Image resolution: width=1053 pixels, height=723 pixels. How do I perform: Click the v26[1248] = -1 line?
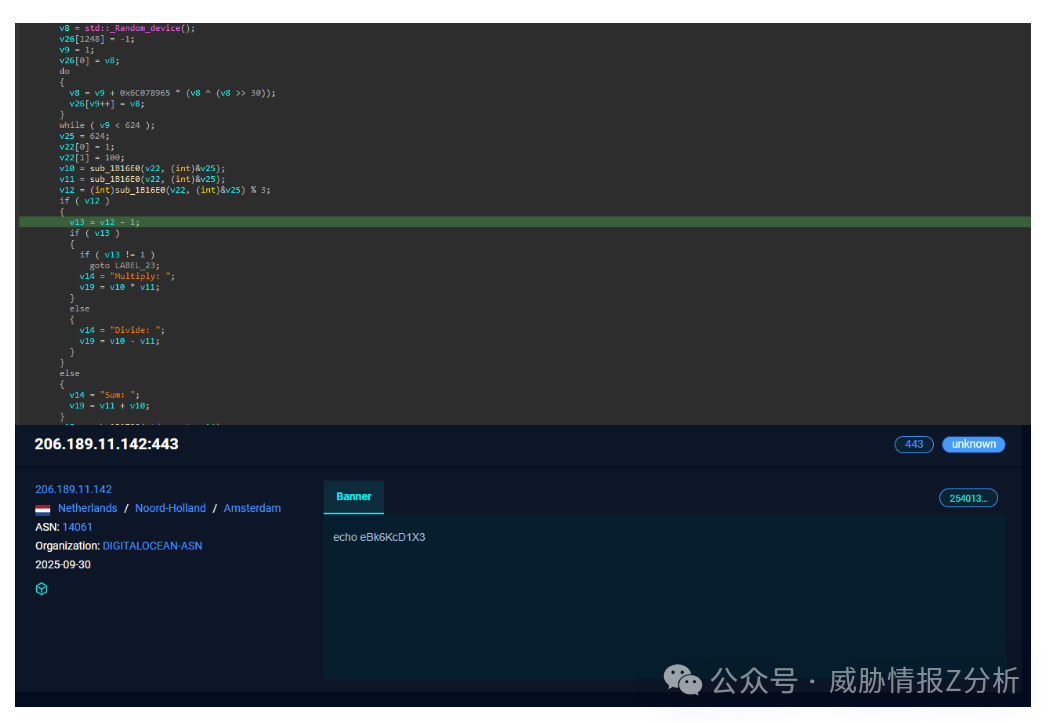(x=97, y=39)
